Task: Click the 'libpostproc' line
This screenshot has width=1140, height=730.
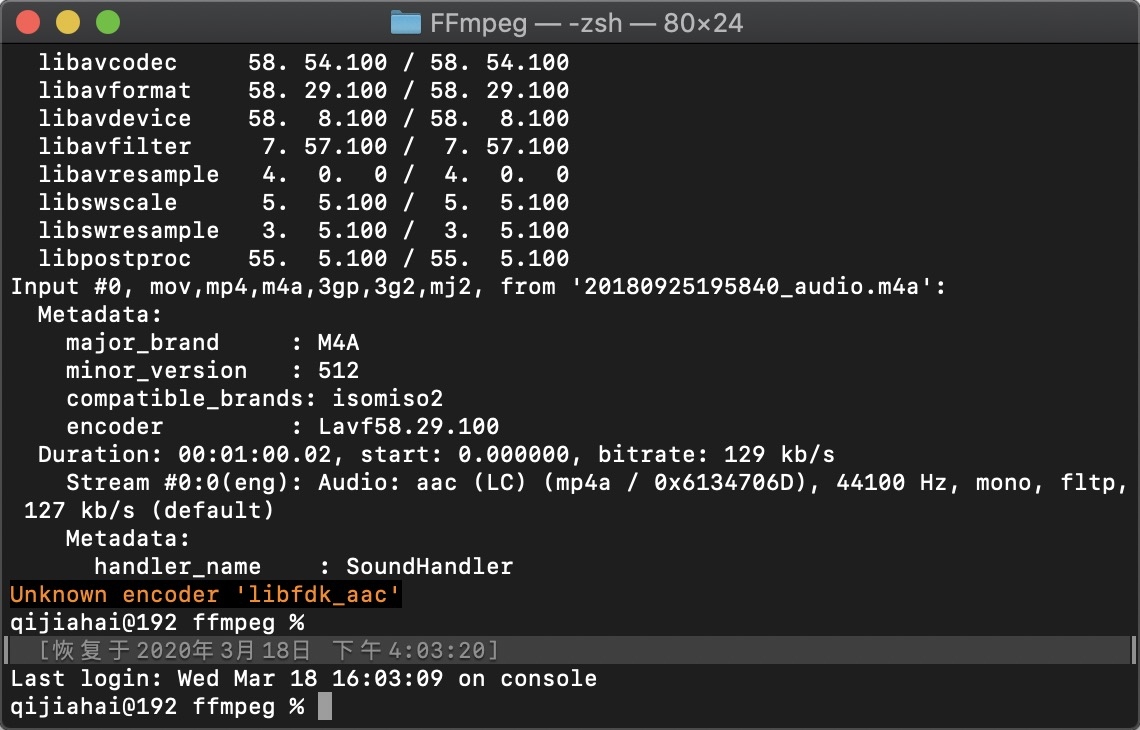Action: 115,259
